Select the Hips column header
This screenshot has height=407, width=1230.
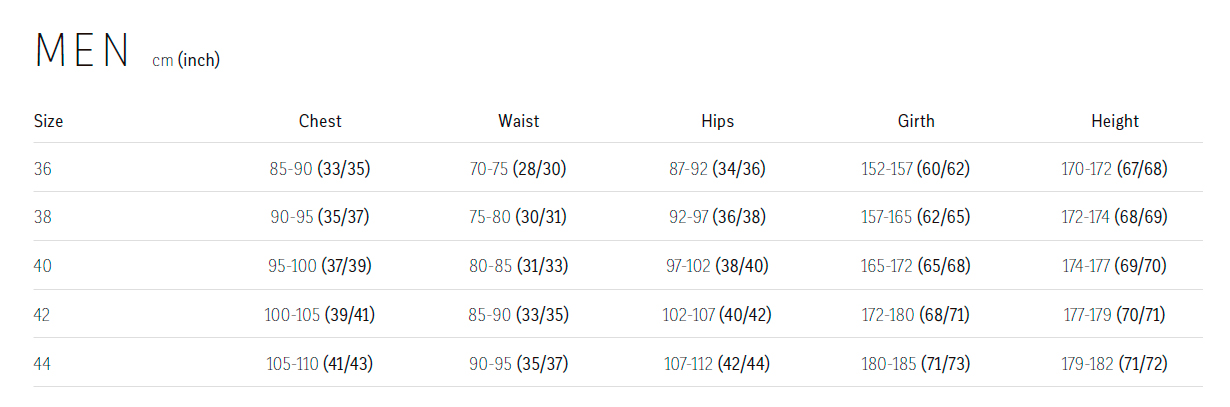(718, 121)
